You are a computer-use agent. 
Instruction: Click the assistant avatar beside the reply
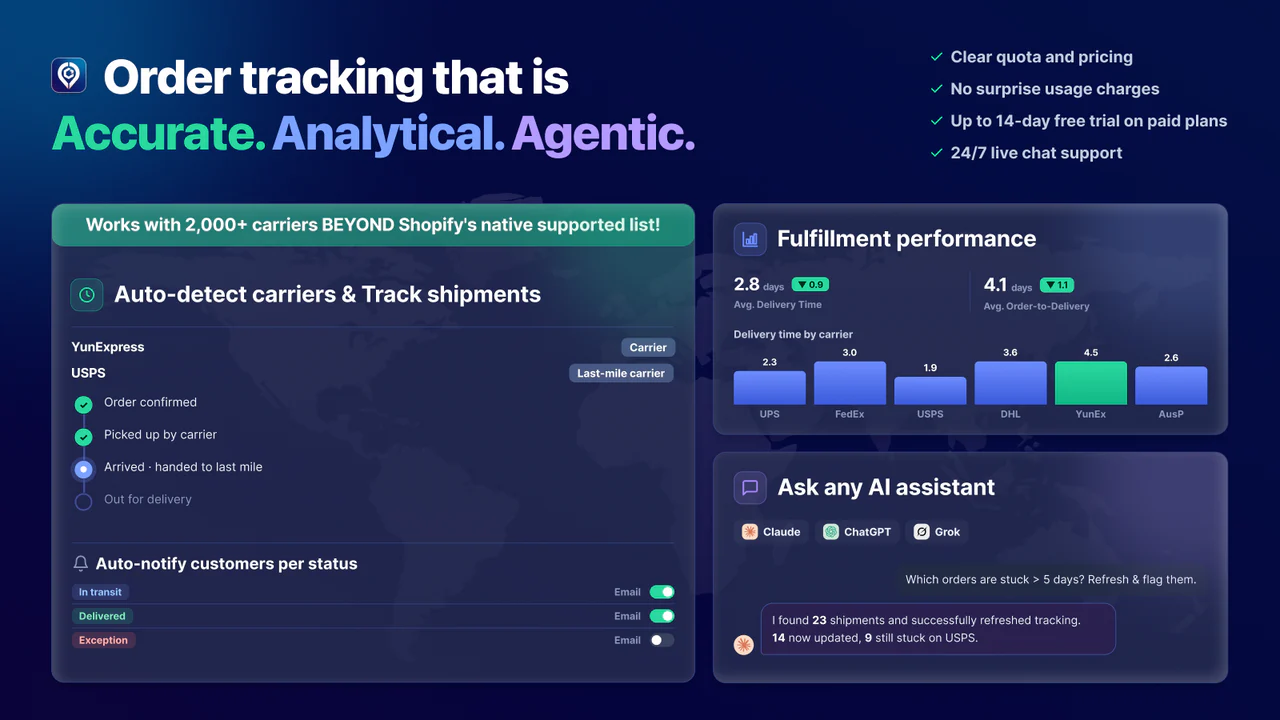click(x=743, y=645)
